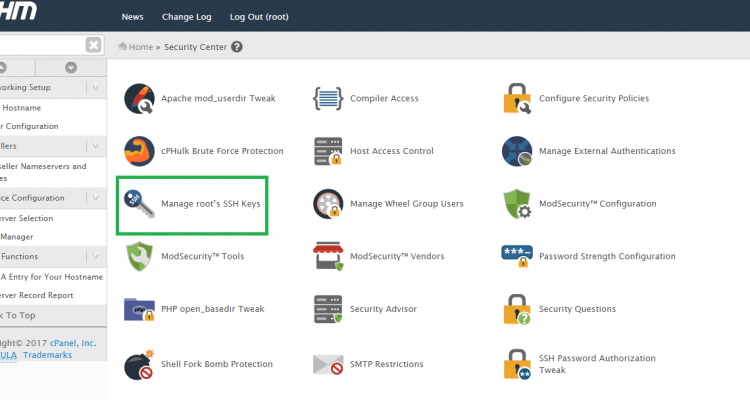This screenshot has width=750, height=400.
Task: Click the sidebar search input field
Action: [42, 45]
